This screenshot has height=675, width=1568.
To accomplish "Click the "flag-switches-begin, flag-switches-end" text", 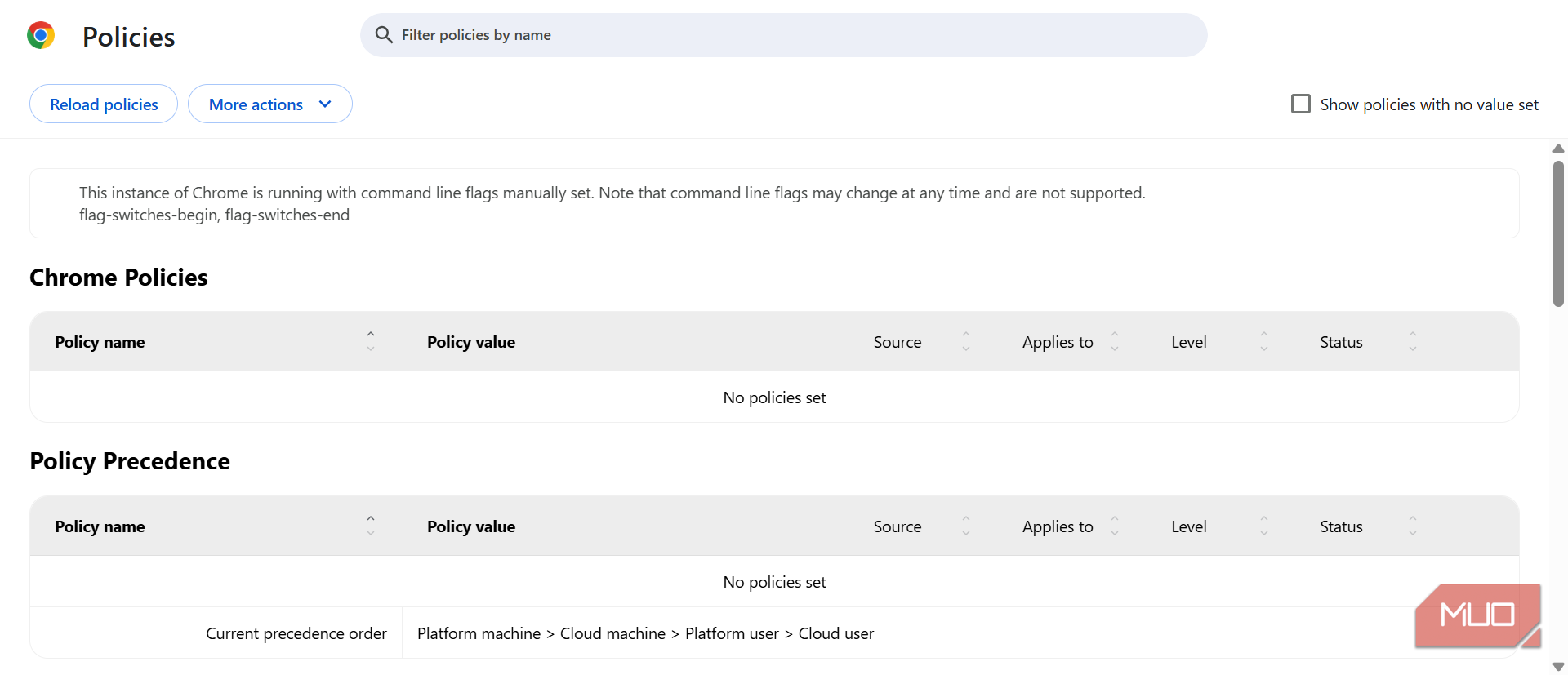I will [214, 215].
